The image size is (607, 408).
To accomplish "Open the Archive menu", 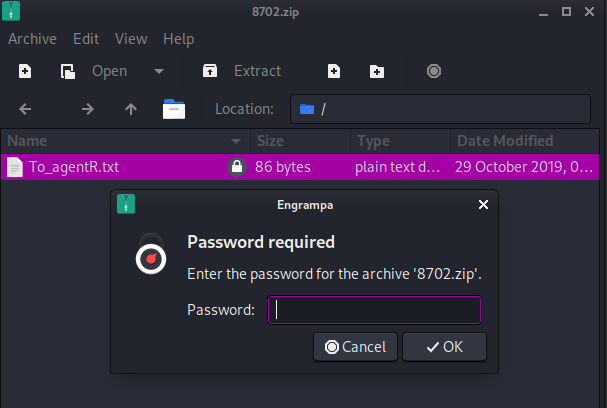I will click(x=32, y=39).
